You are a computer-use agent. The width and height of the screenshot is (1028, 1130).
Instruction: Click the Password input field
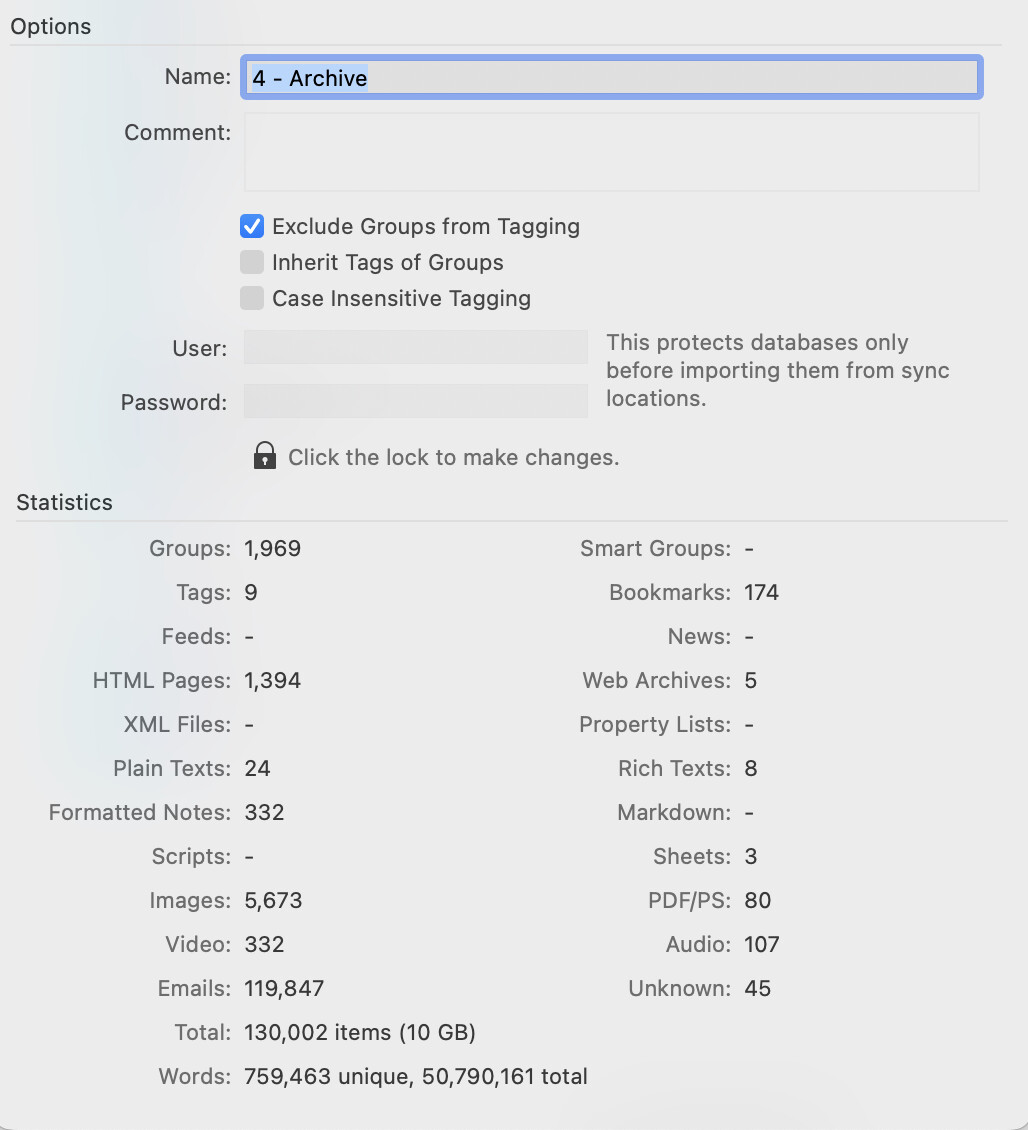tap(416, 401)
